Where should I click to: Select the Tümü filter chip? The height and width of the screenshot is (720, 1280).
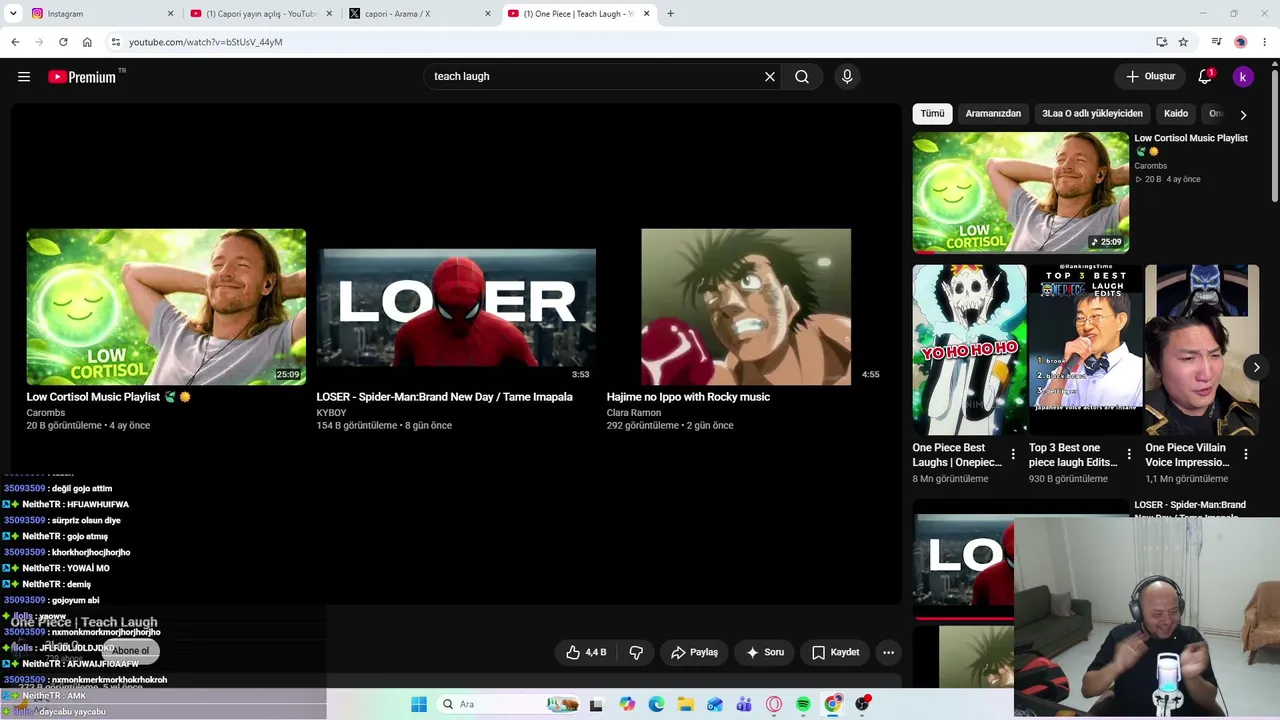pyautogui.click(x=932, y=114)
